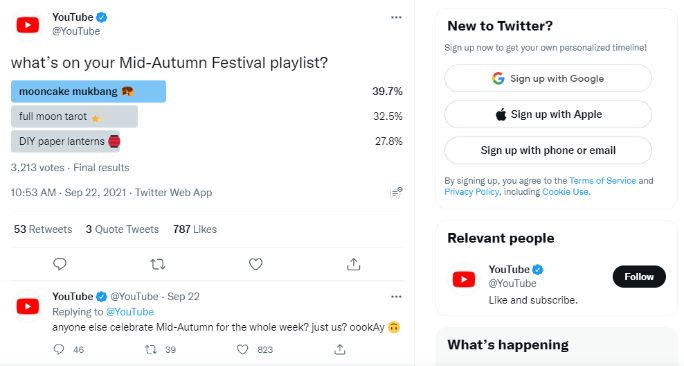684x366 pixels.
Task: Select the mooncake mukbang poll bar
Action: [x=88, y=91]
